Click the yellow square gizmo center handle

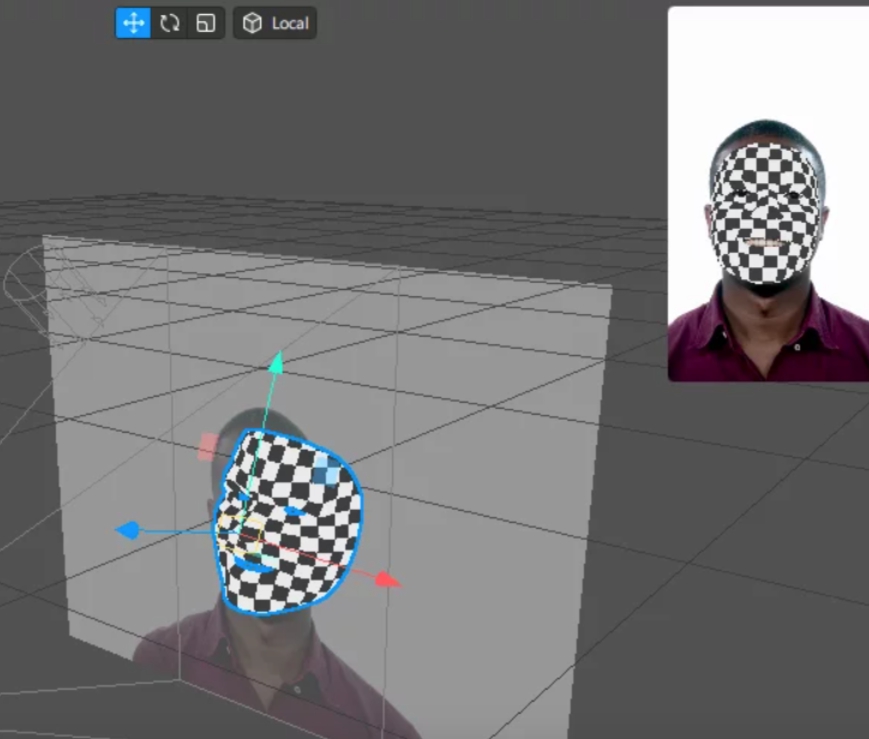point(250,533)
